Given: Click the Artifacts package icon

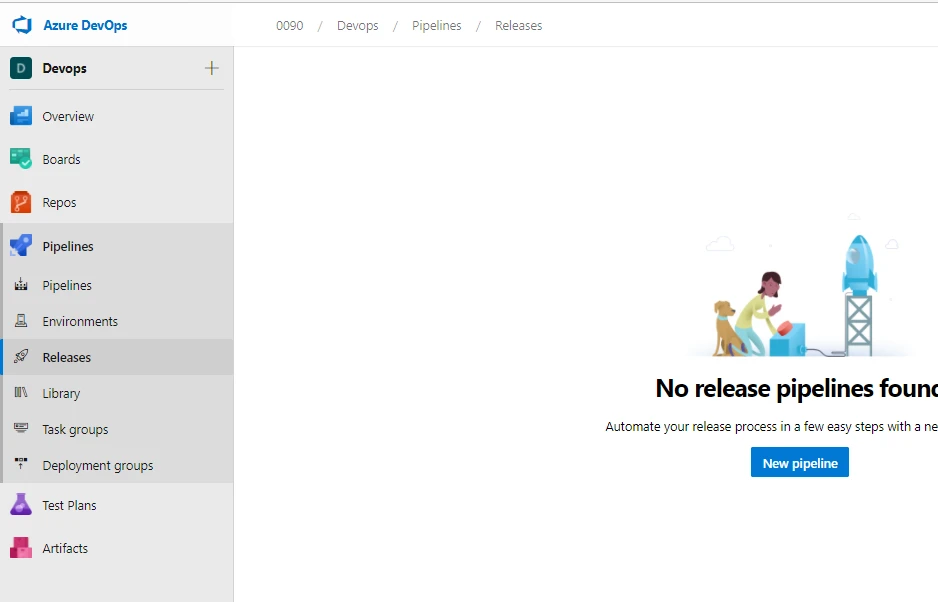Looking at the screenshot, I should (x=21, y=548).
